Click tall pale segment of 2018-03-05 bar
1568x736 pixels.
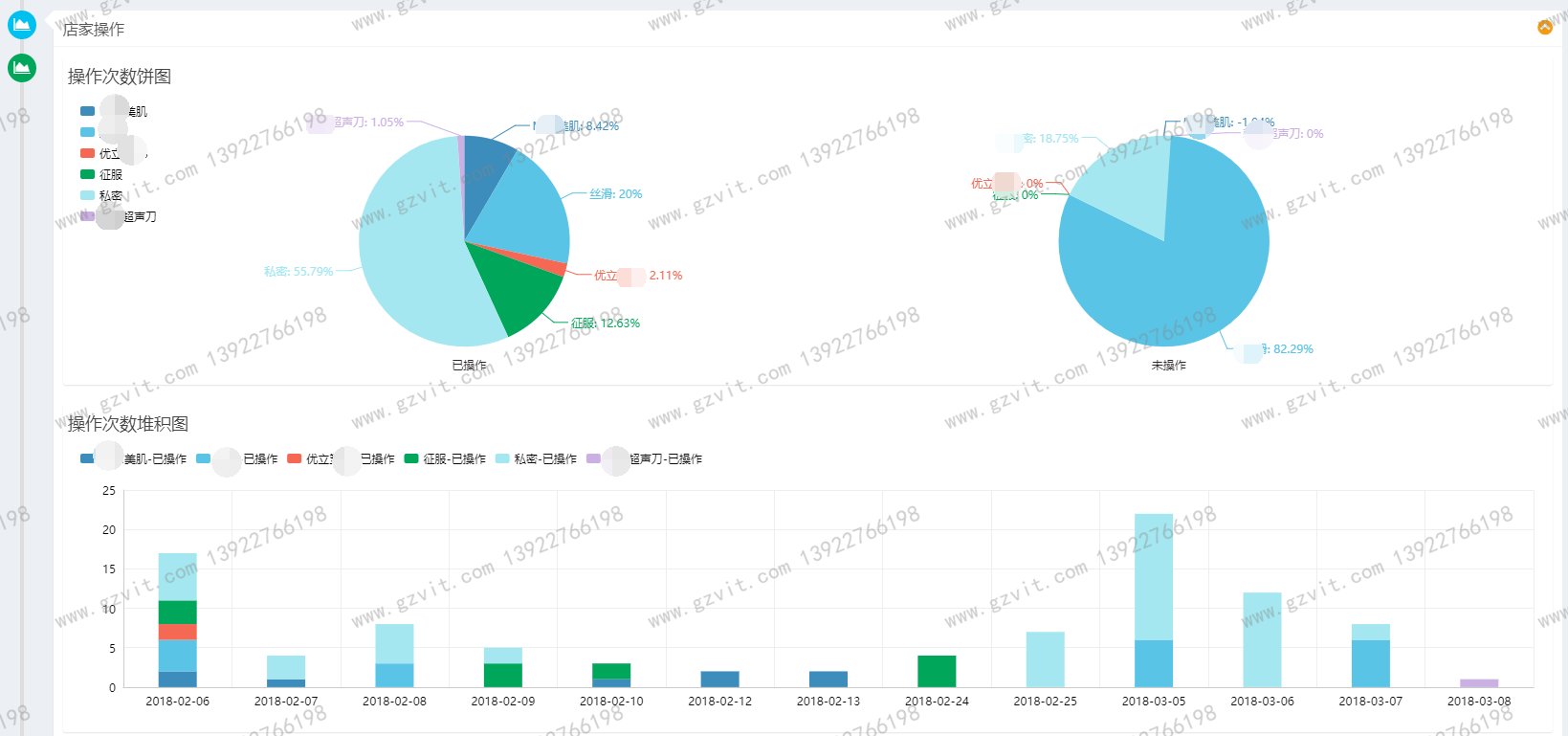(1154, 577)
